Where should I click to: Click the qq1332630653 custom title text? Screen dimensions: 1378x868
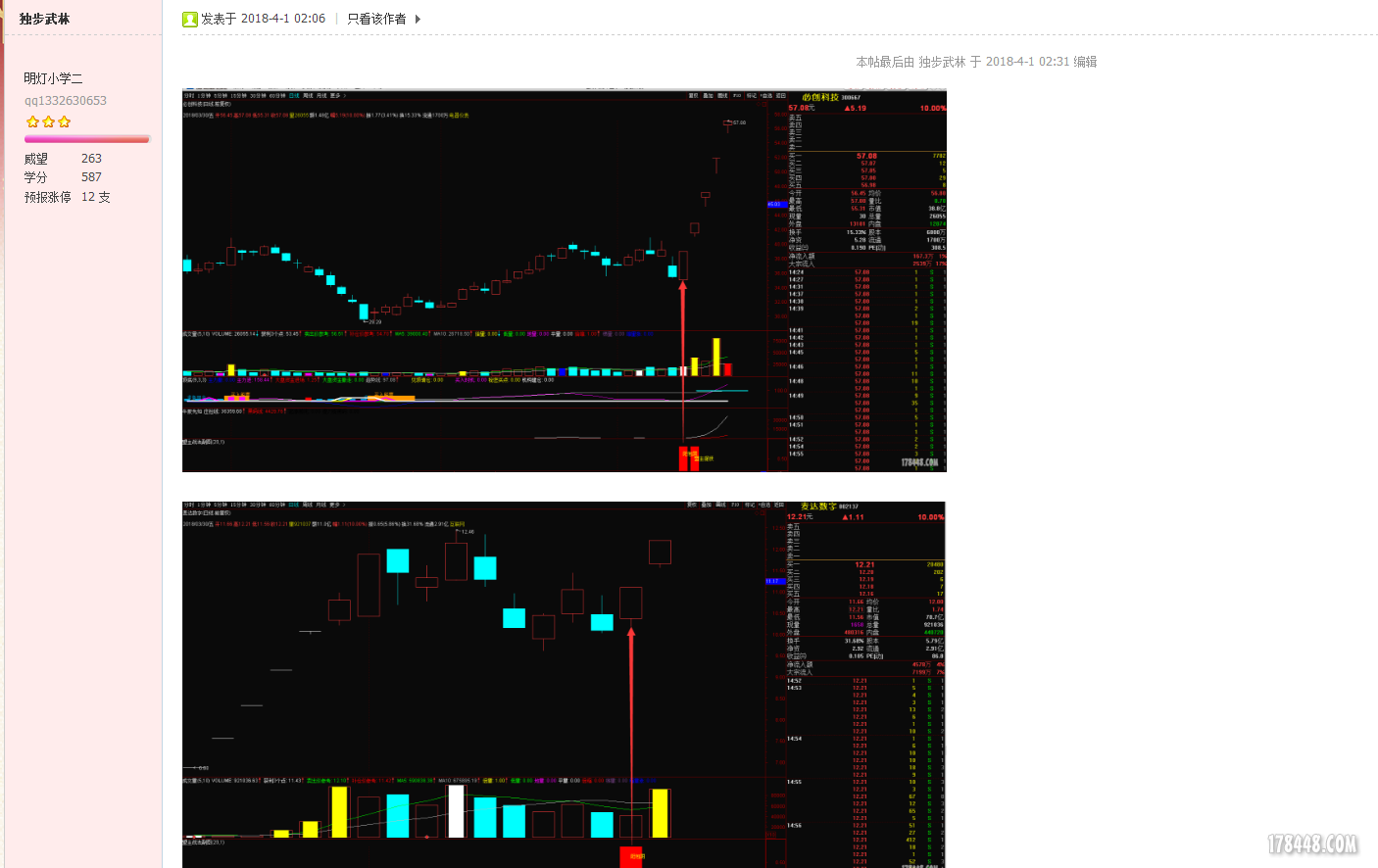66,101
